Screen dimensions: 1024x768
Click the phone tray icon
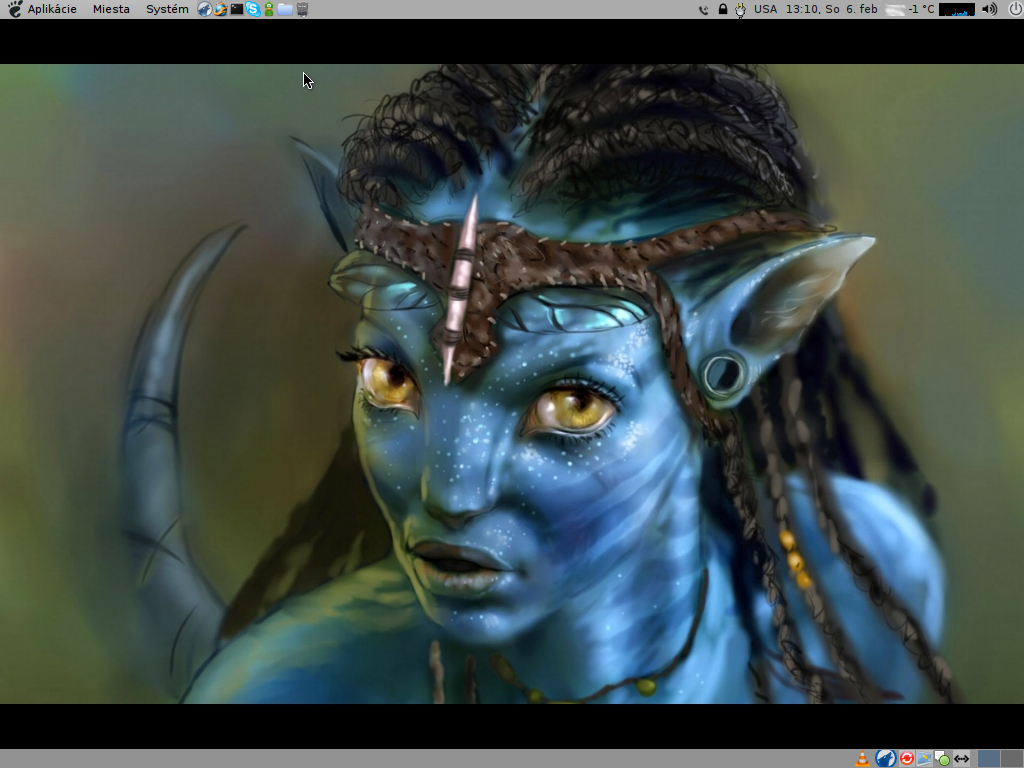[703, 10]
